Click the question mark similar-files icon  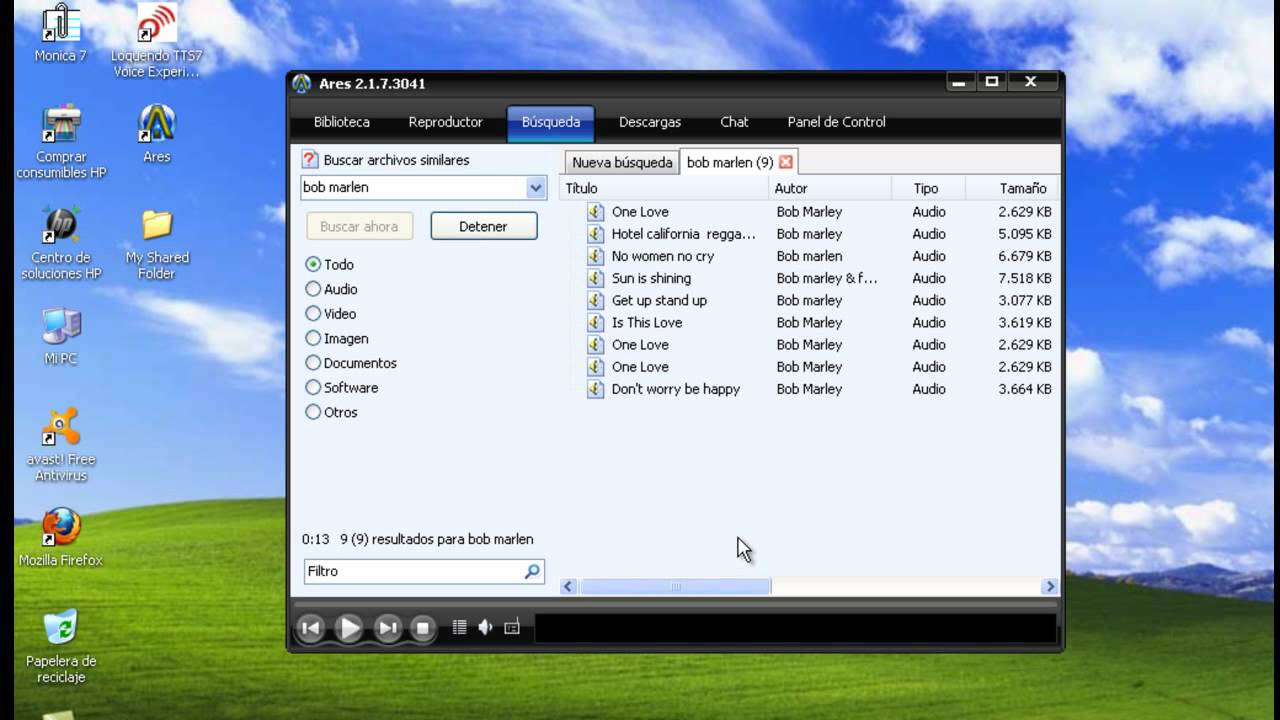pyautogui.click(x=310, y=160)
